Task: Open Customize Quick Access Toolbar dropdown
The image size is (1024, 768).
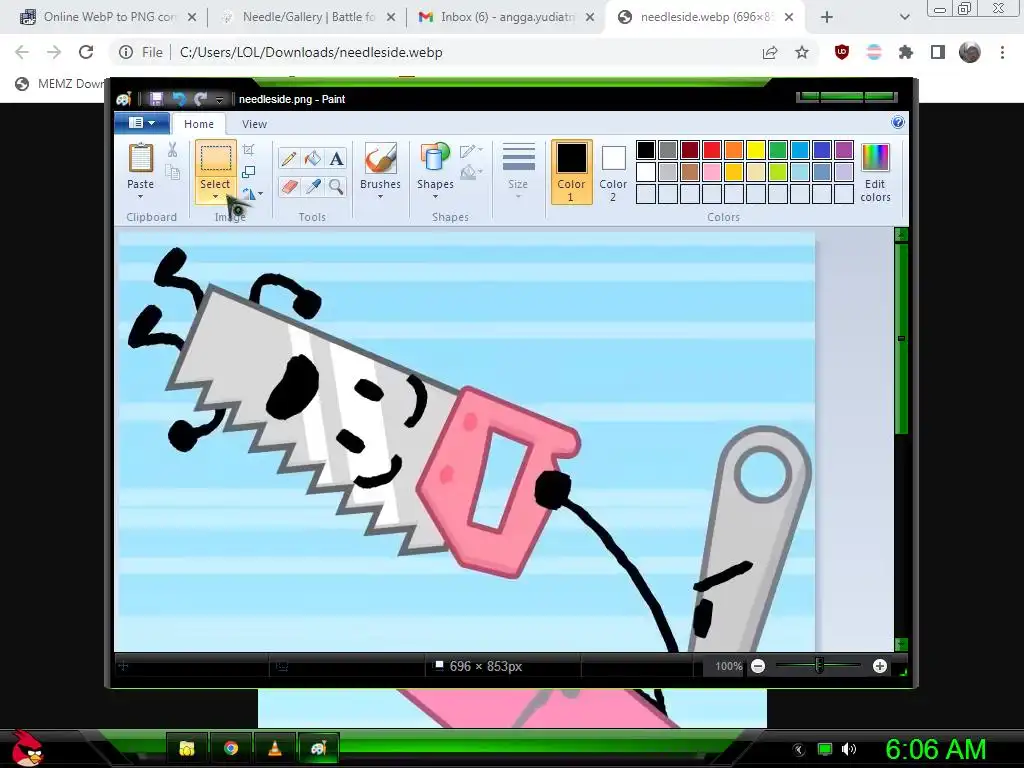Action: (219, 99)
